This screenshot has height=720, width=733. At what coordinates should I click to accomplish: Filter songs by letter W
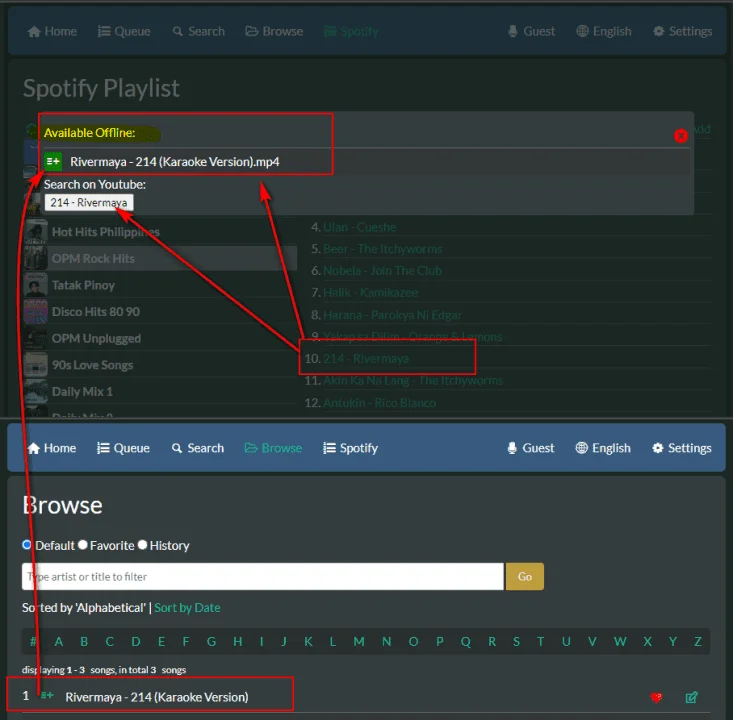(x=620, y=641)
